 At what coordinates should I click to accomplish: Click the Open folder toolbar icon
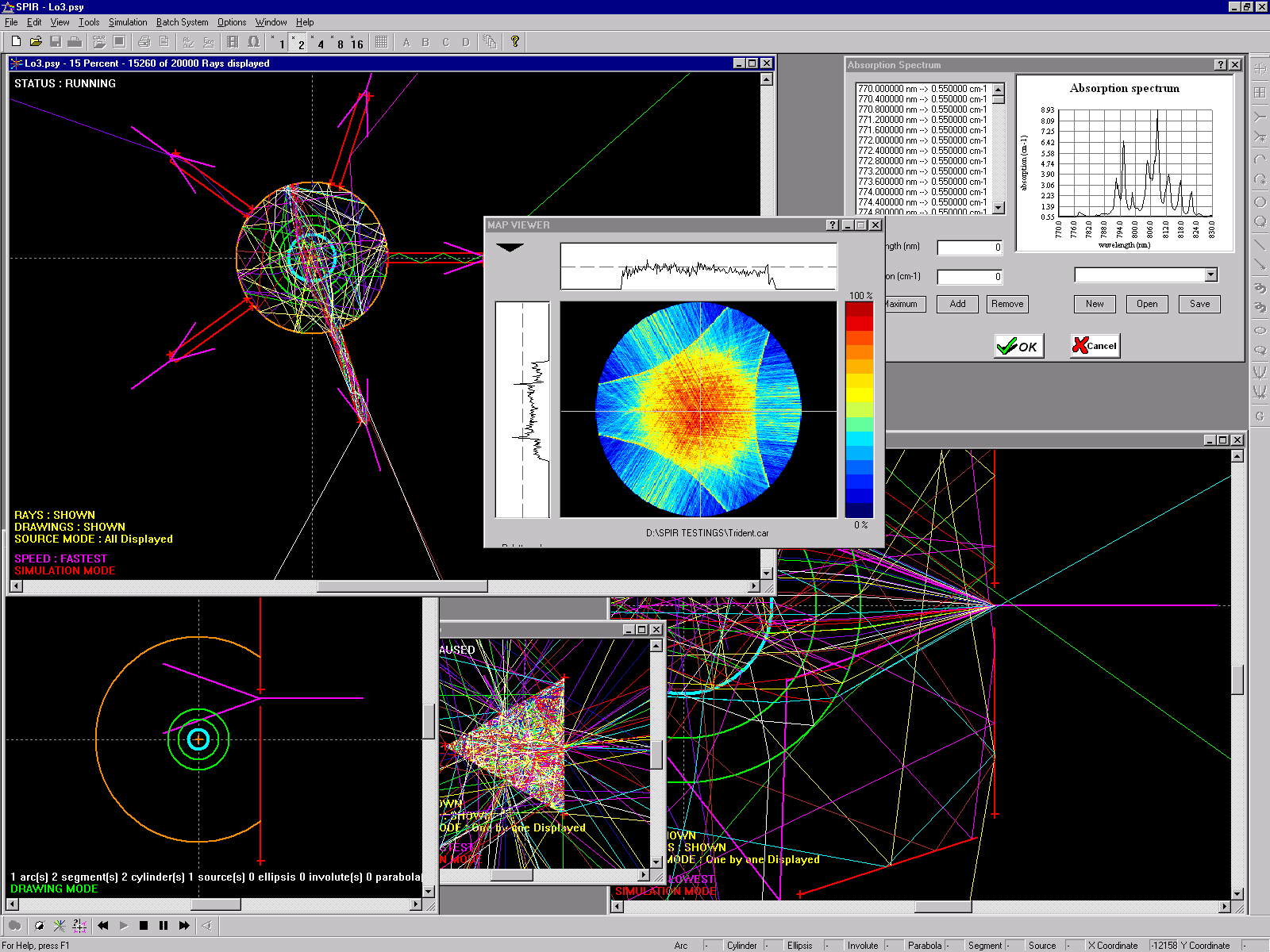click(36, 42)
